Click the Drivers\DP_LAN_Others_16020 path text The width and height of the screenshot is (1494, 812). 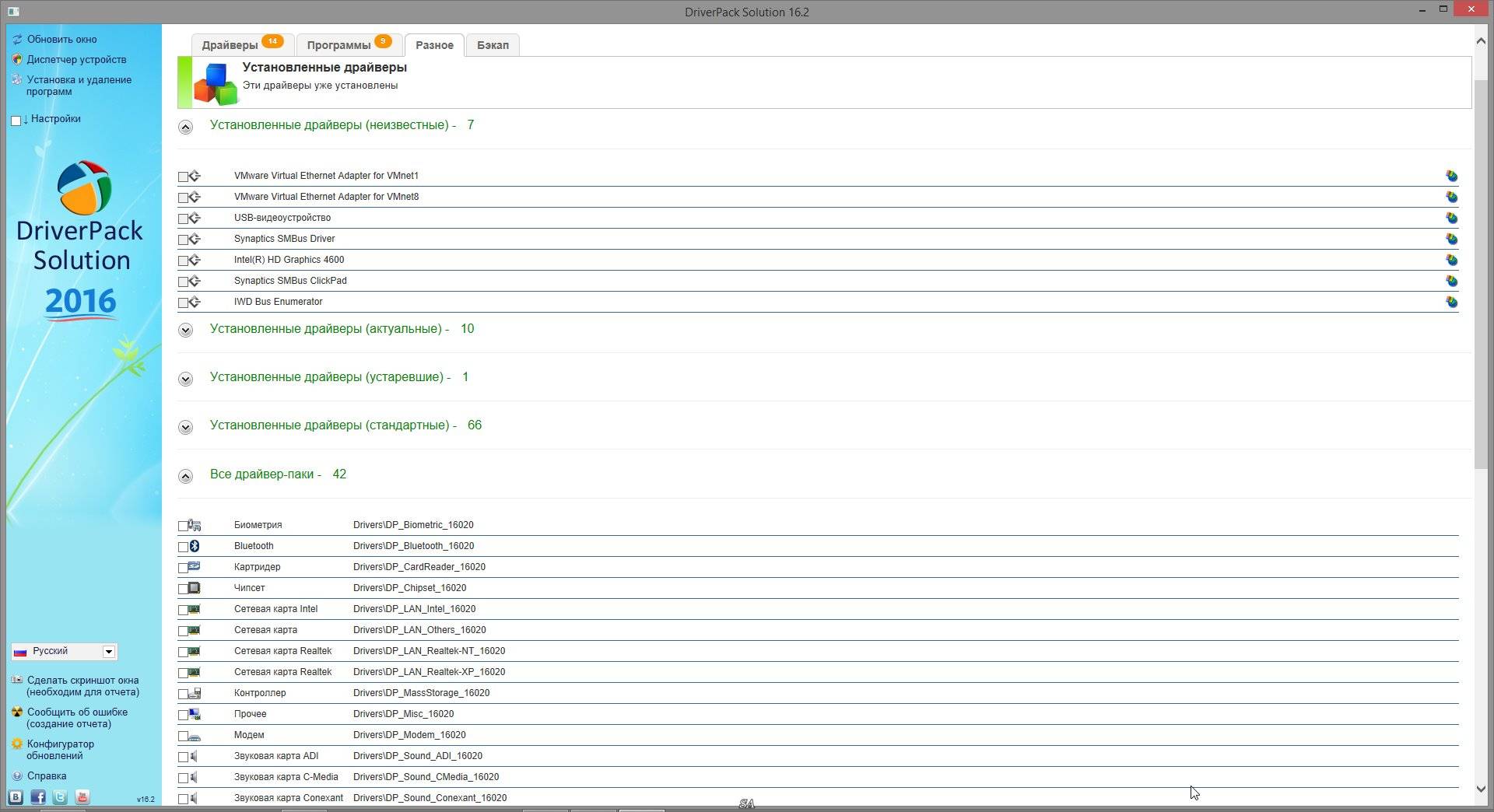[x=419, y=630]
